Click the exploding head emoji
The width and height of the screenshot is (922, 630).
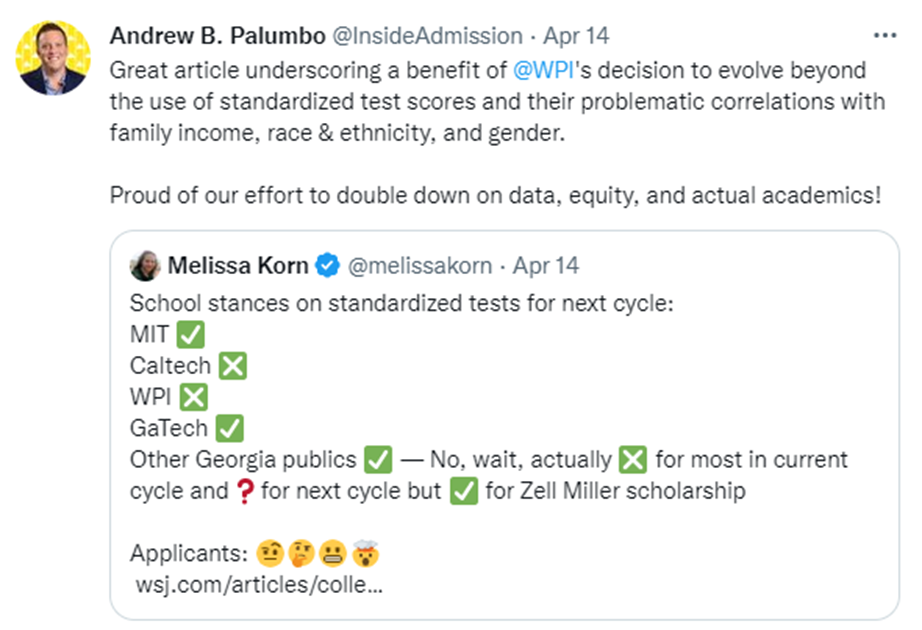click(366, 554)
